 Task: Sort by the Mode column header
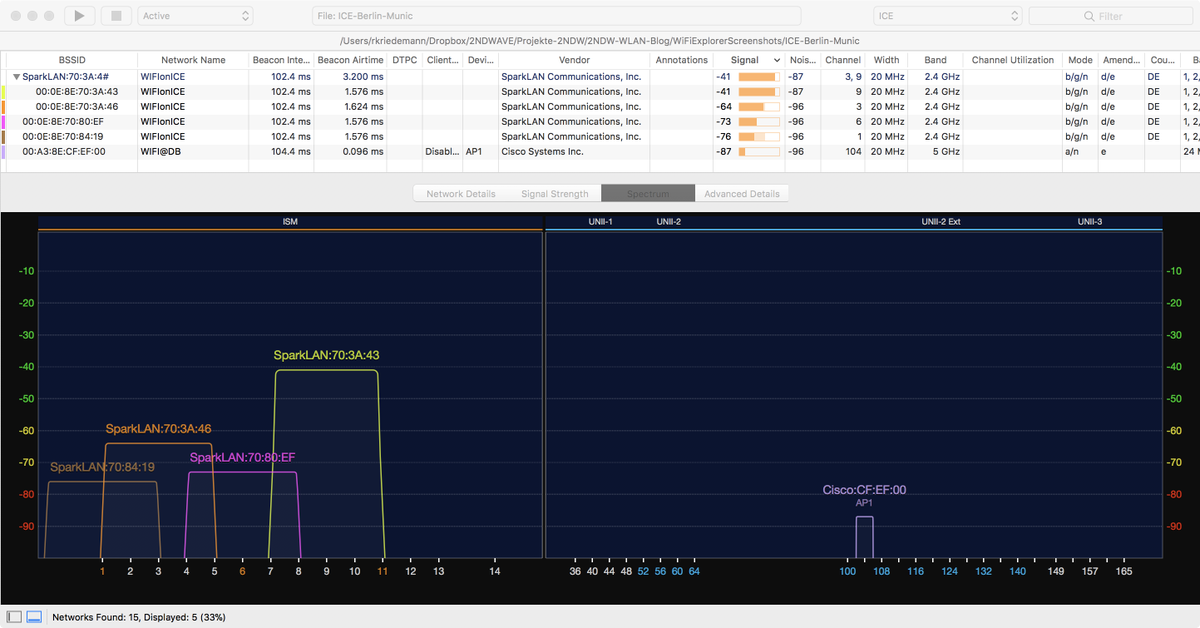click(1080, 60)
